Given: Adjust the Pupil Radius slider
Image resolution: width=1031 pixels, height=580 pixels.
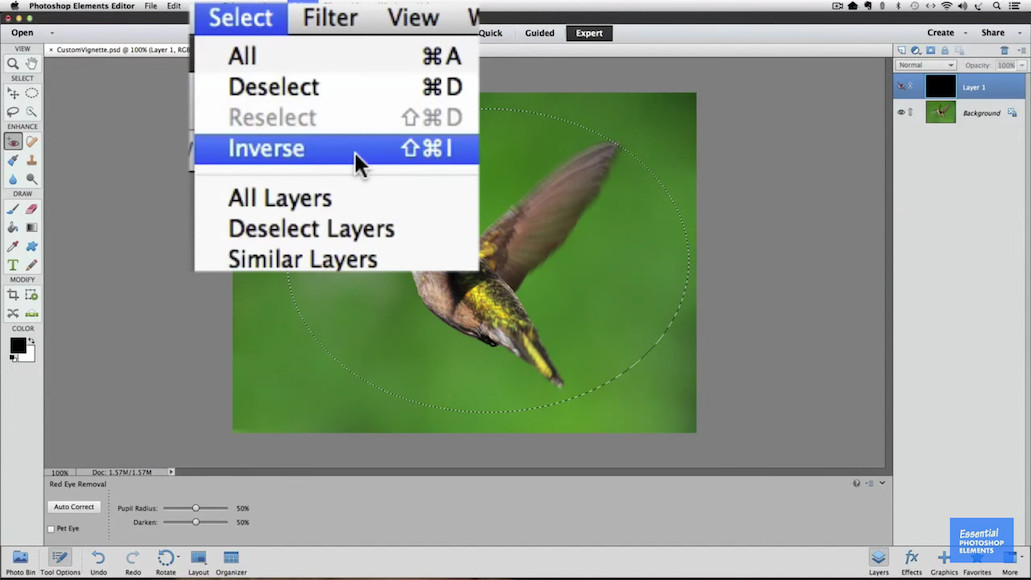Looking at the screenshot, I should pos(195,508).
